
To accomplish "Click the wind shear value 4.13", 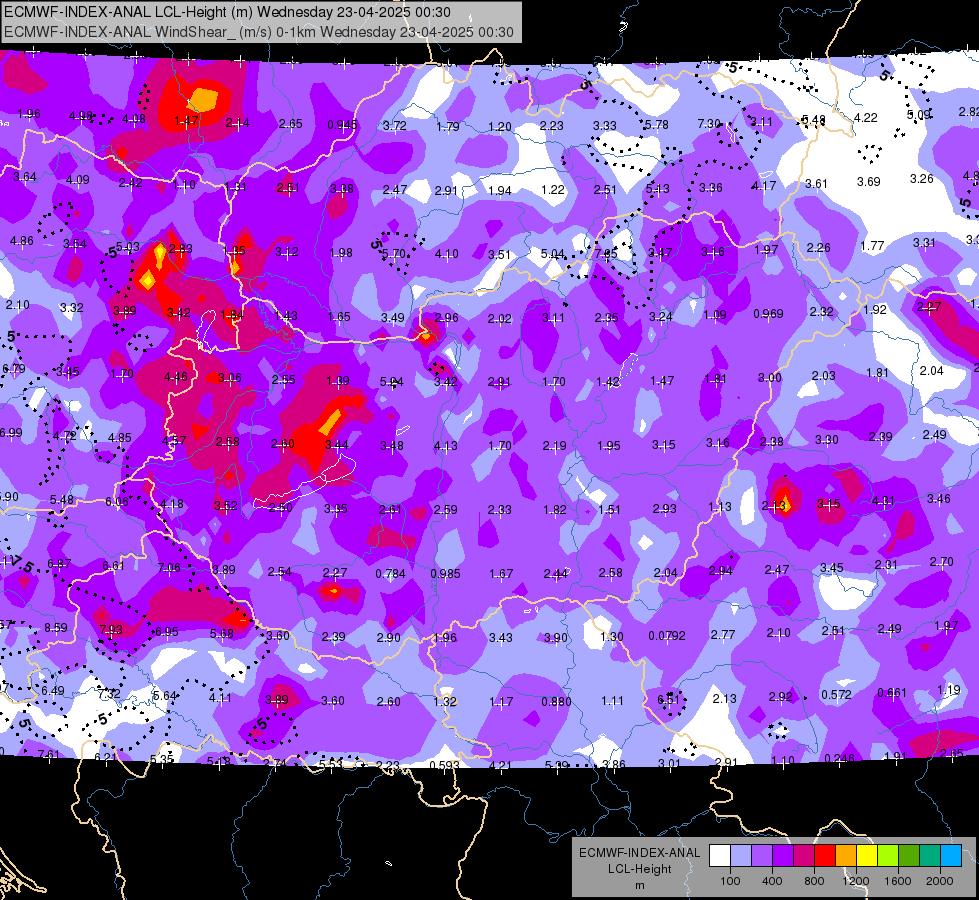I will [445, 445].
